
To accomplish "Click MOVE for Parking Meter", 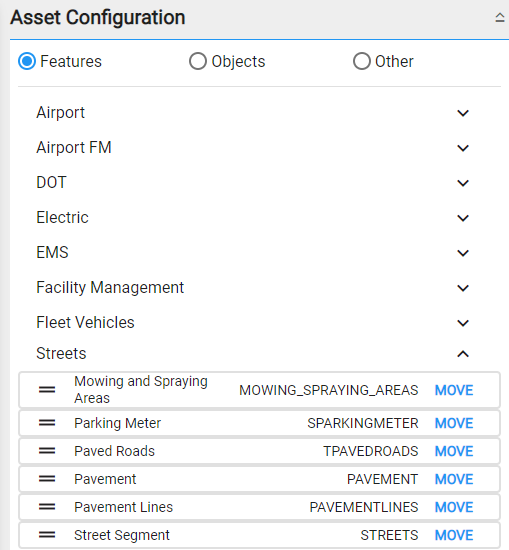I will tap(454, 423).
